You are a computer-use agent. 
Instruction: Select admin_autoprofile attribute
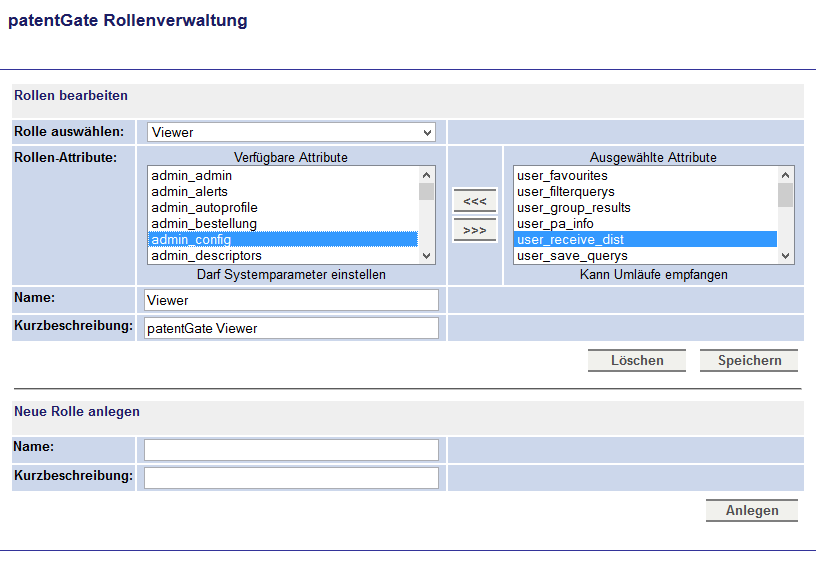click(283, 208)
